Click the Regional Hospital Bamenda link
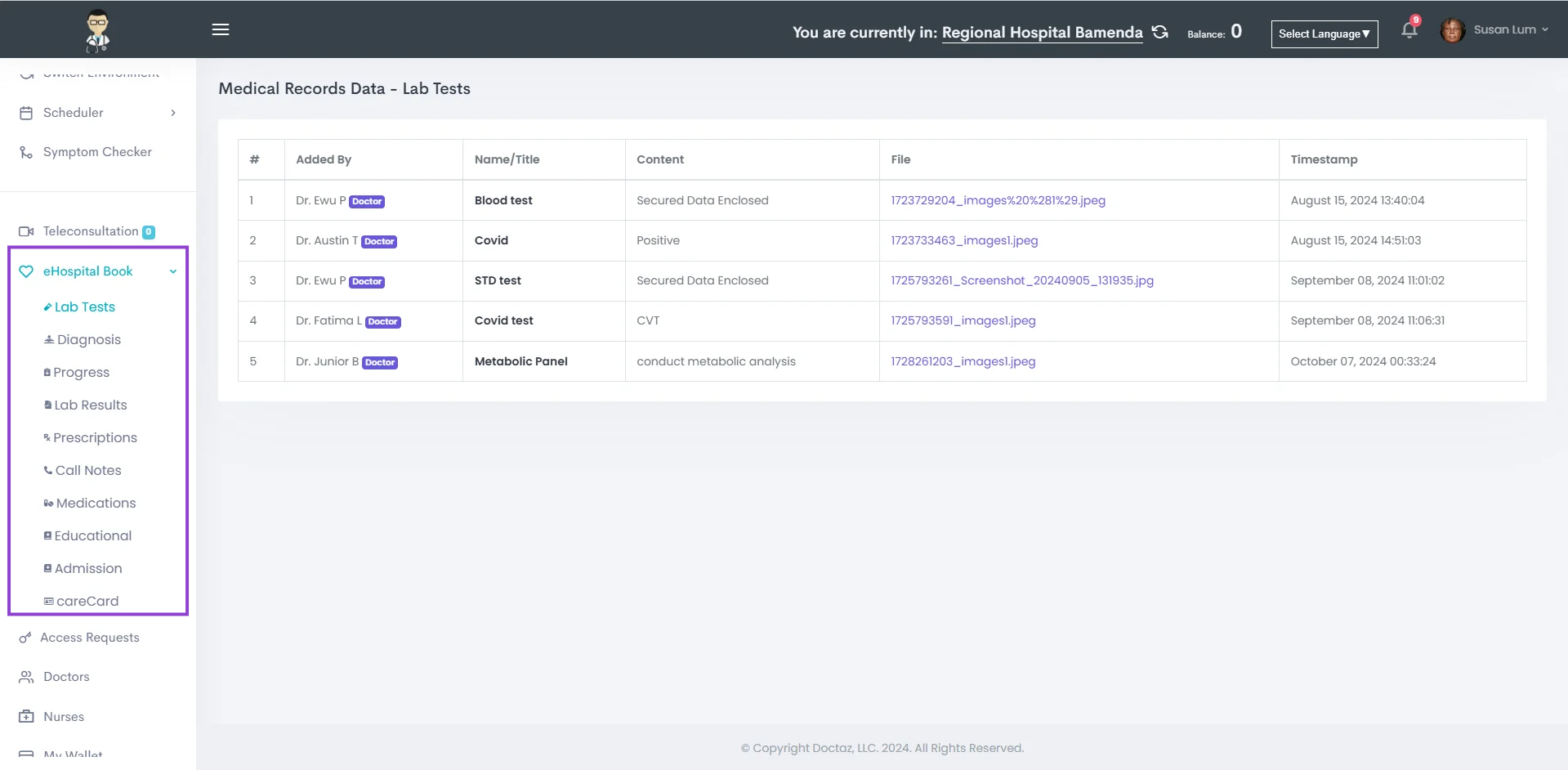1568x770 pixels. click(x=1042, y=32)
